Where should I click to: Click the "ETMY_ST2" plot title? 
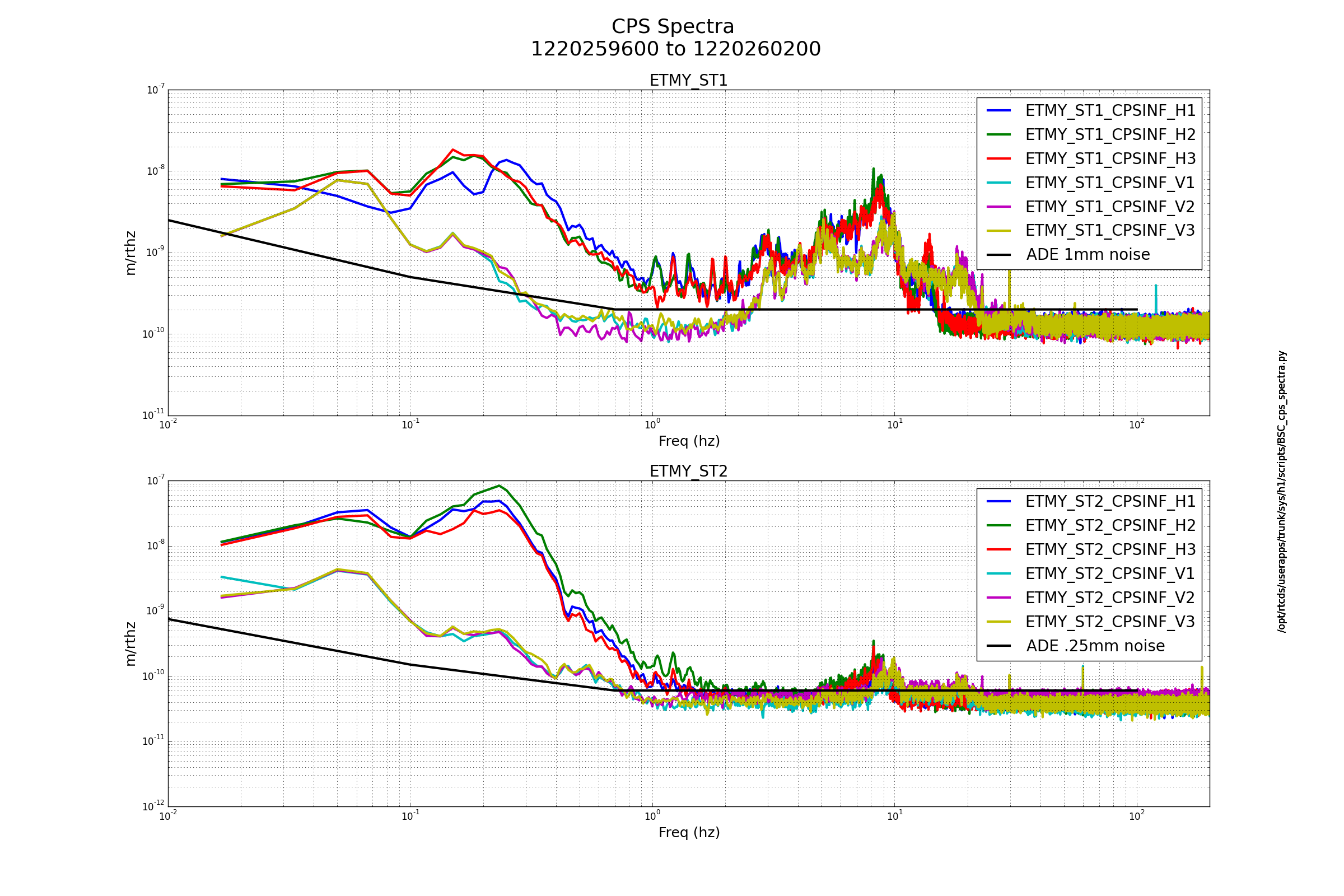689,472
